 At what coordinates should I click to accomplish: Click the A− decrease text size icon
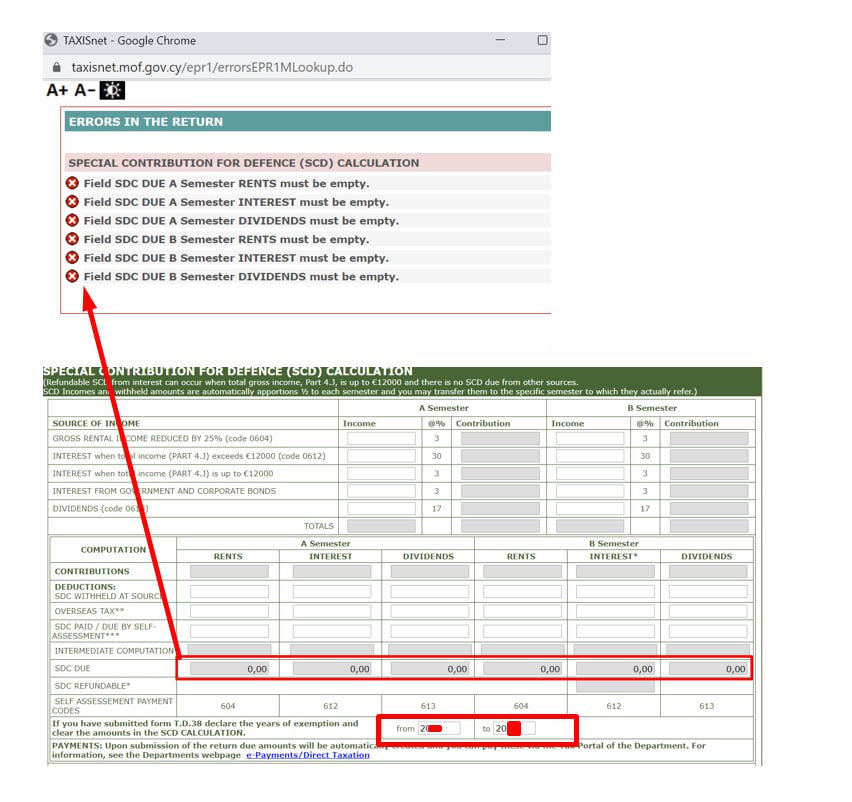click(x=85, y=91)
